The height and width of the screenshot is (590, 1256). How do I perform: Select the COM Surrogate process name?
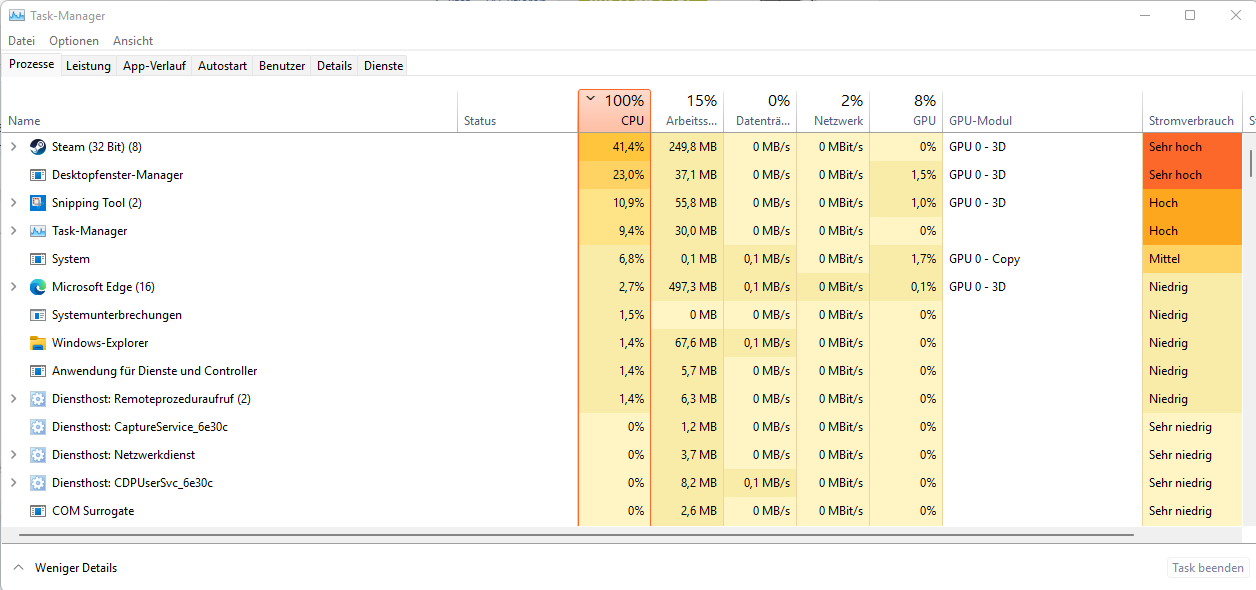coord(93,511)
